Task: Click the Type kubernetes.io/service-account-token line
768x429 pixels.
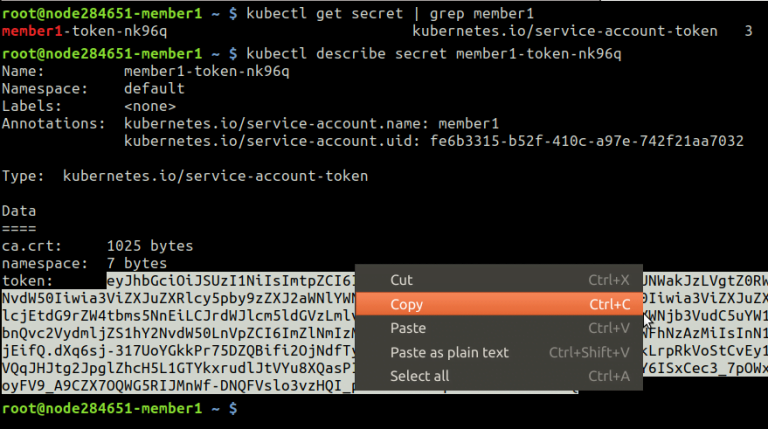Action: 185,176
